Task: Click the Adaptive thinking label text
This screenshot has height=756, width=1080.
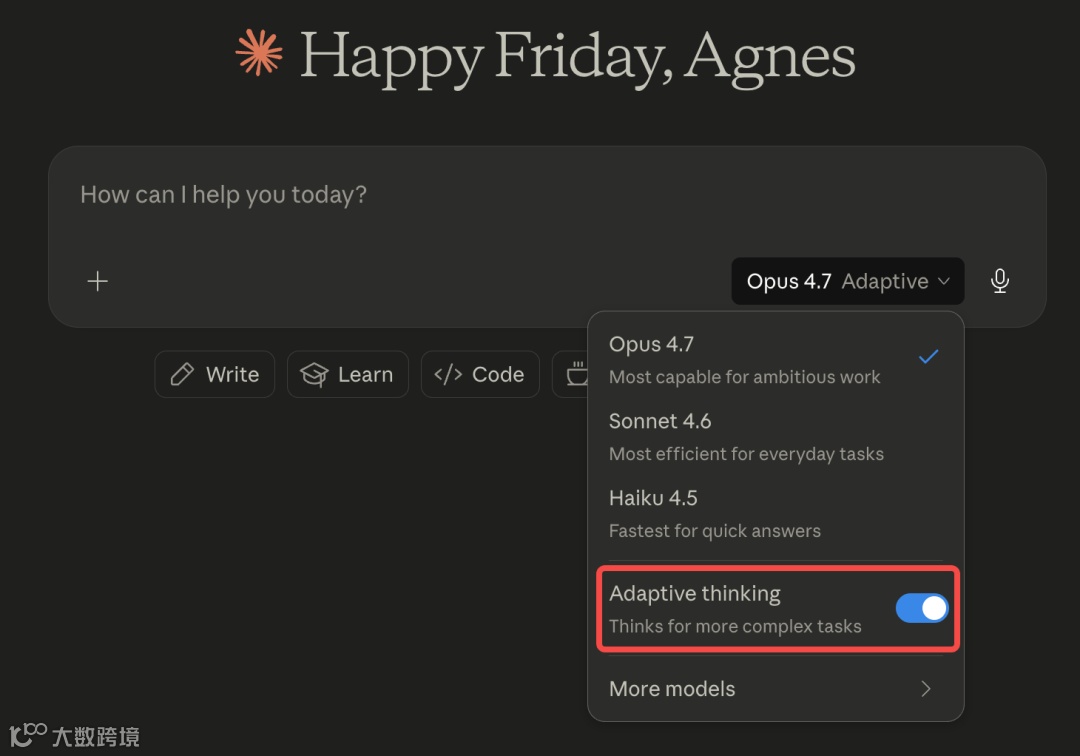Action: coord(695,594)
